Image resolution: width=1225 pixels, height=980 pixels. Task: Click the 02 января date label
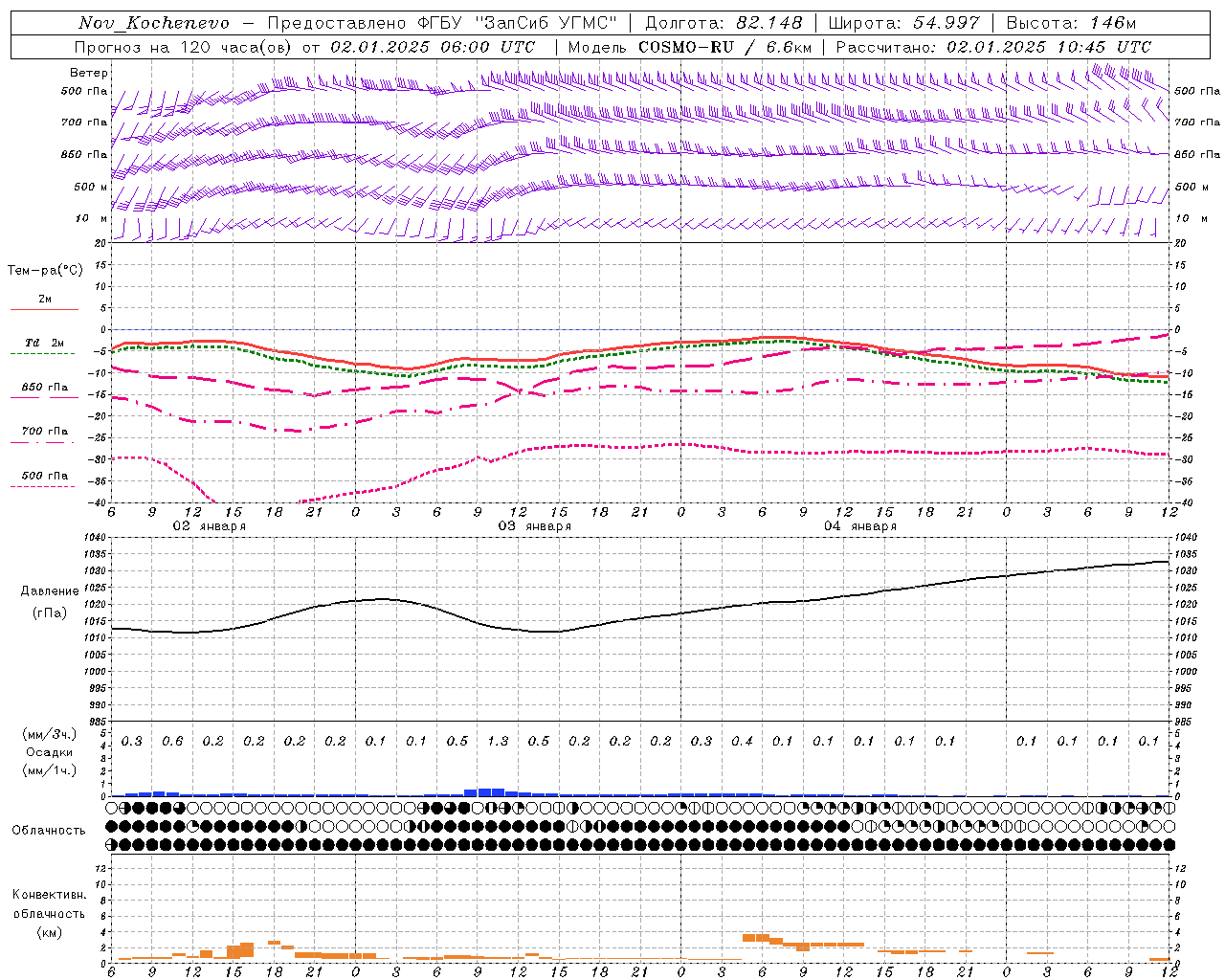pos(209,526)
